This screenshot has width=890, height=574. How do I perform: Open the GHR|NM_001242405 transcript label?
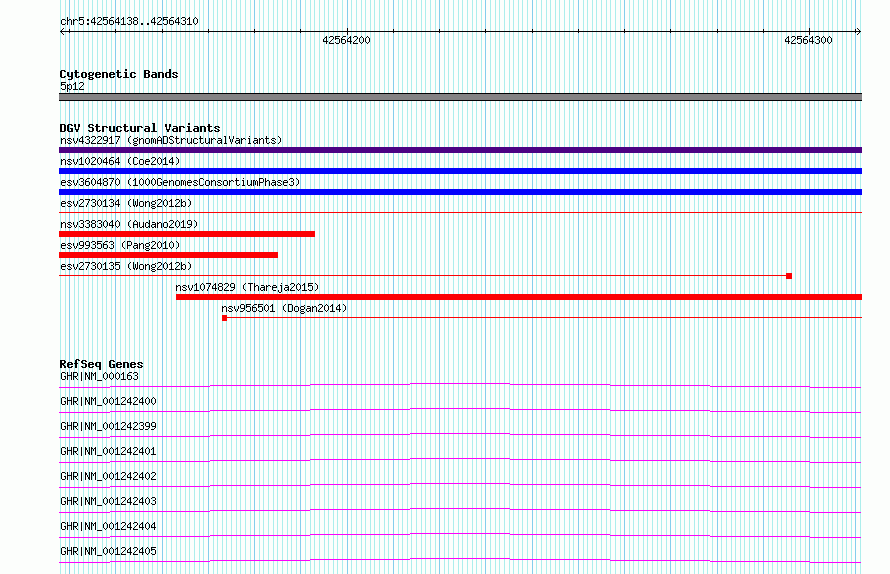[108, 551]
